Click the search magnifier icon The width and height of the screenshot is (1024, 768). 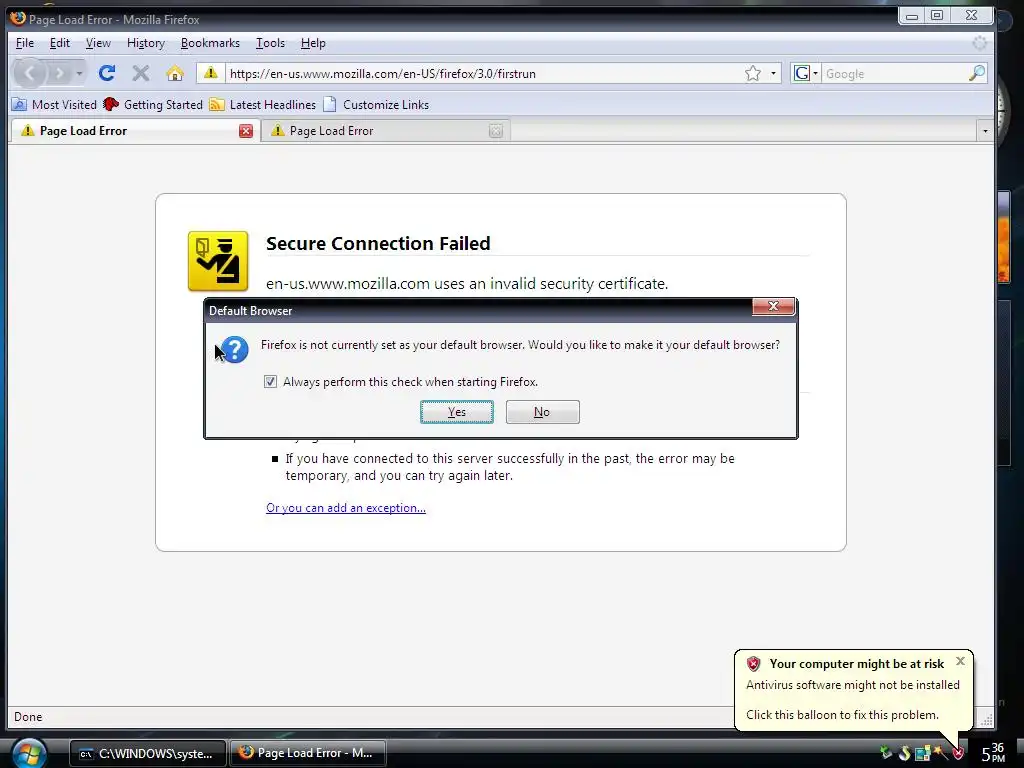tap(977, 73)
